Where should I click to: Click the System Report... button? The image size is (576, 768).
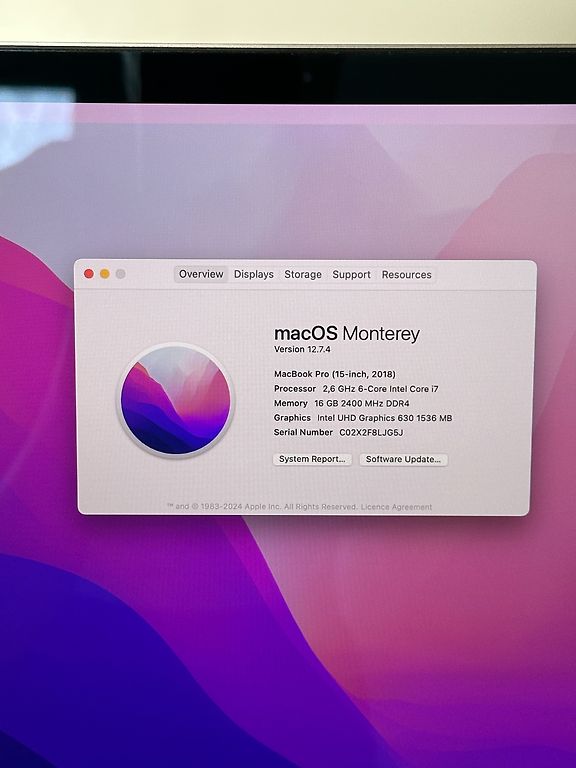click(312, 459)
